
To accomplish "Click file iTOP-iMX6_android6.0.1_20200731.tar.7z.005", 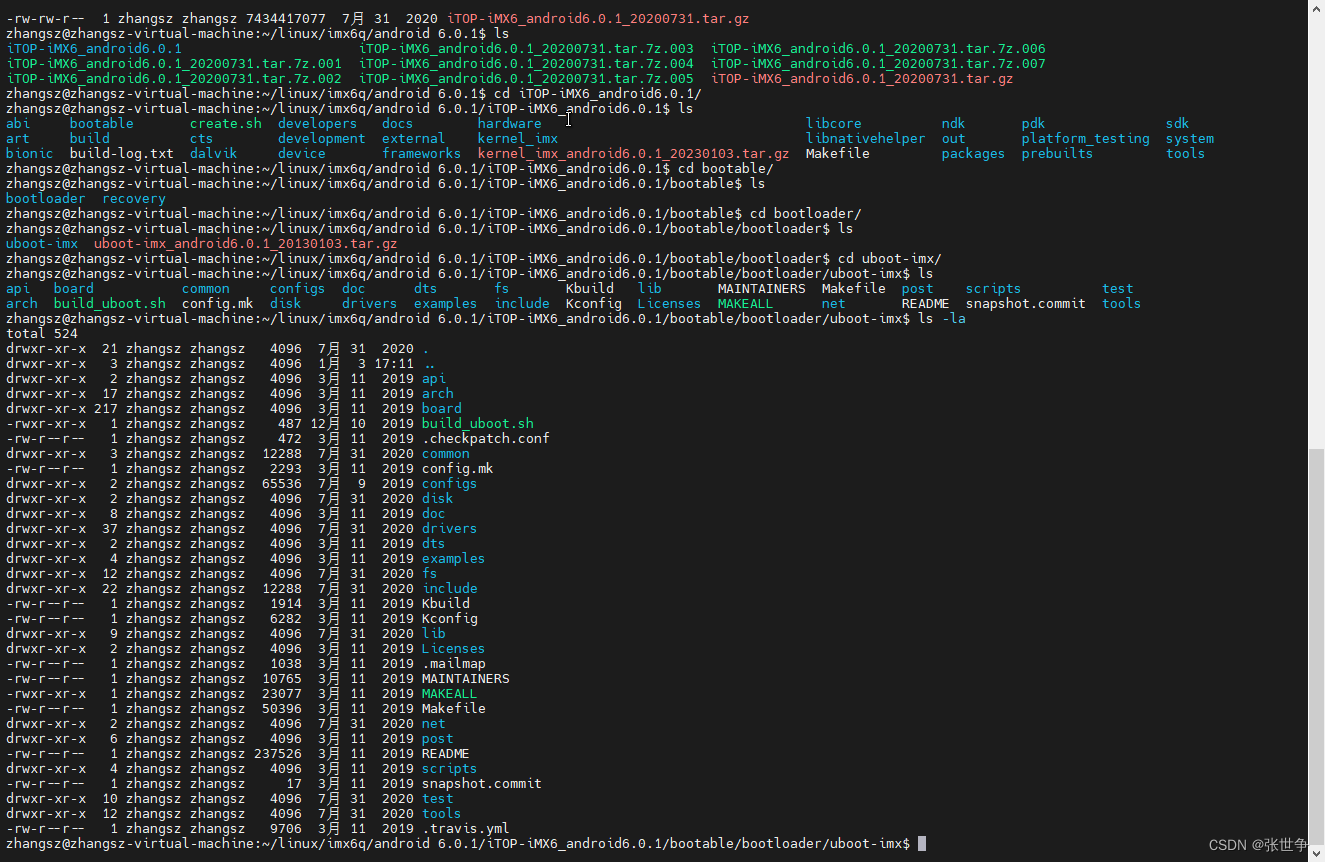I will point(526,79).
